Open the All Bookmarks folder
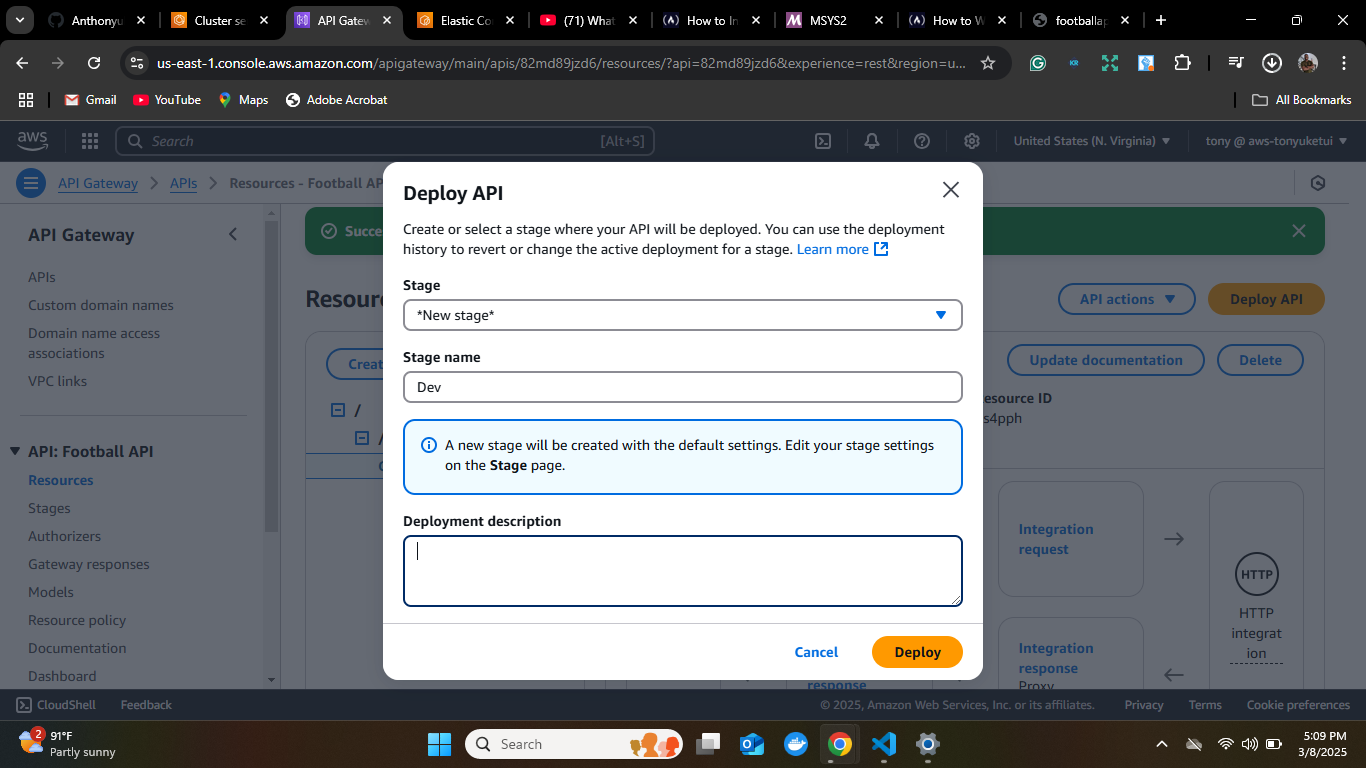Screen dimensions: 1366x768 (1302, 100)
